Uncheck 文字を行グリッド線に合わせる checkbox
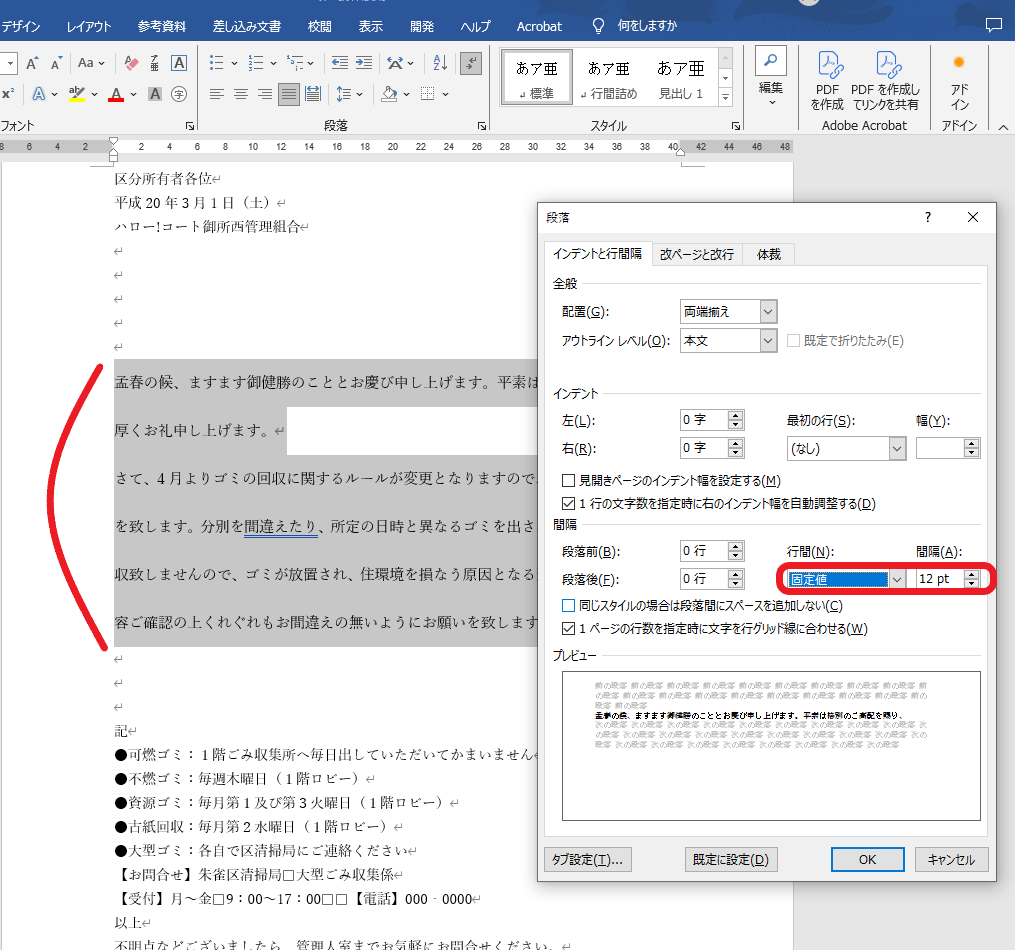The height and width of the screenshot is (950, 1015). [568, 628]
